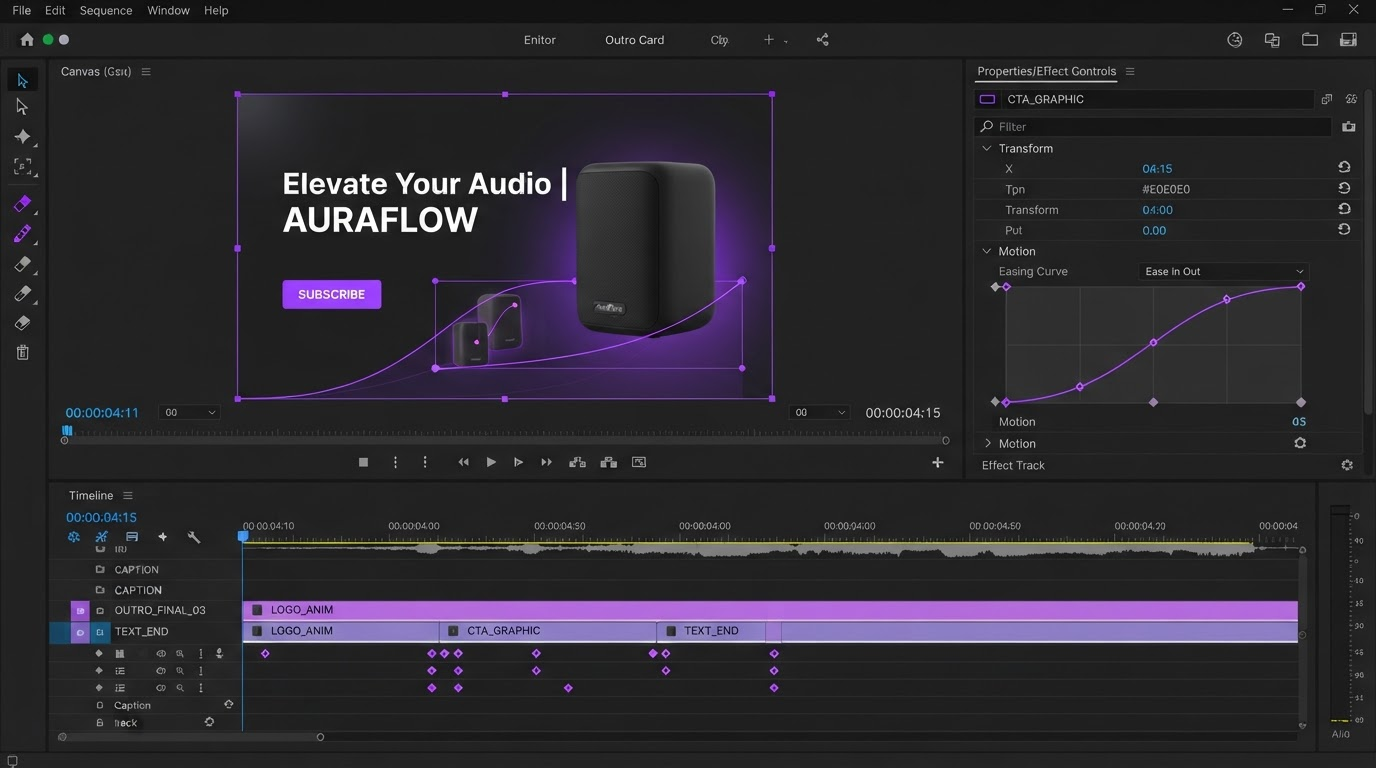Open the folder icon in top-right bar
The image size is (1376, 768).
(x=1309, y=40)
